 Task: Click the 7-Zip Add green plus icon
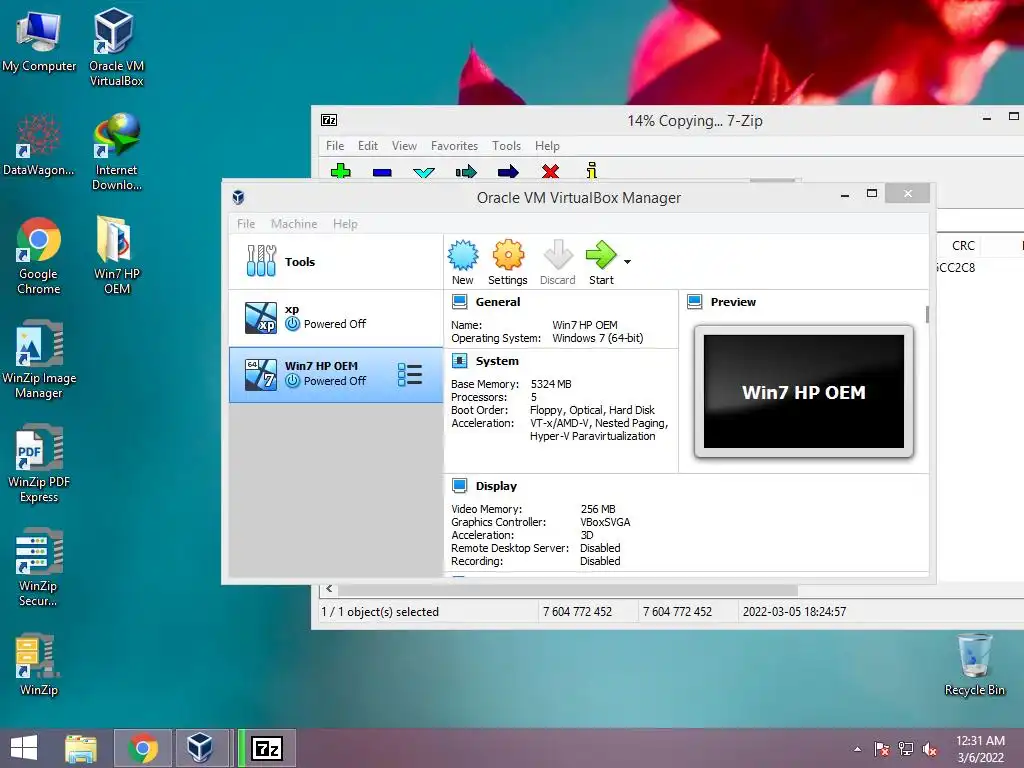tap(341, 172)
